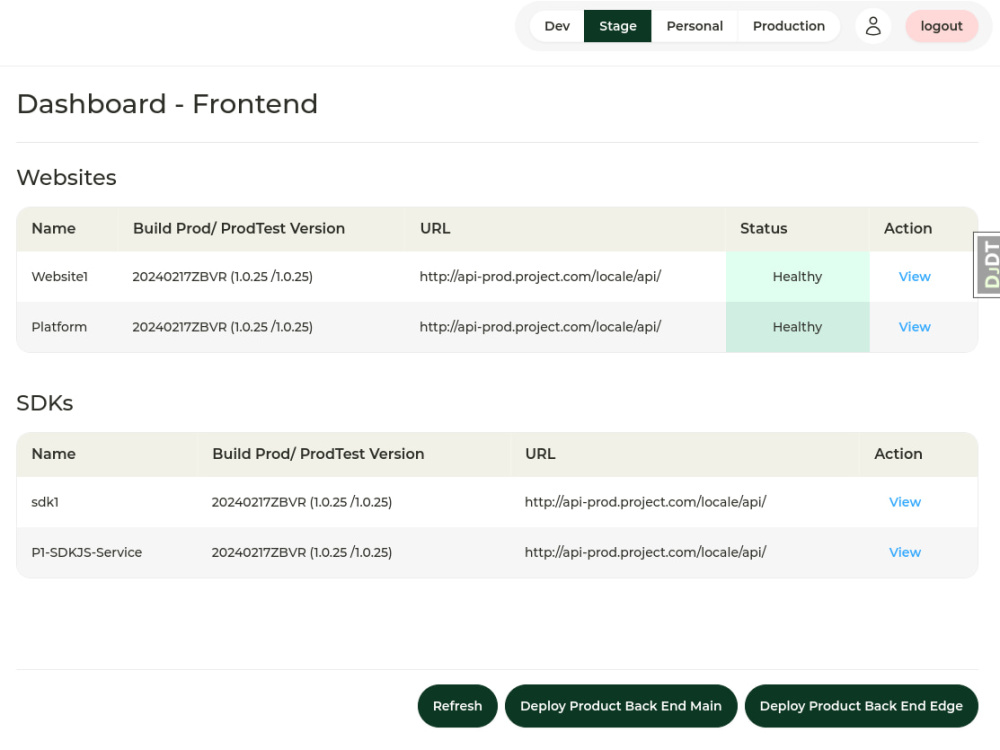Click the Refresh button

tap(457, 706)
